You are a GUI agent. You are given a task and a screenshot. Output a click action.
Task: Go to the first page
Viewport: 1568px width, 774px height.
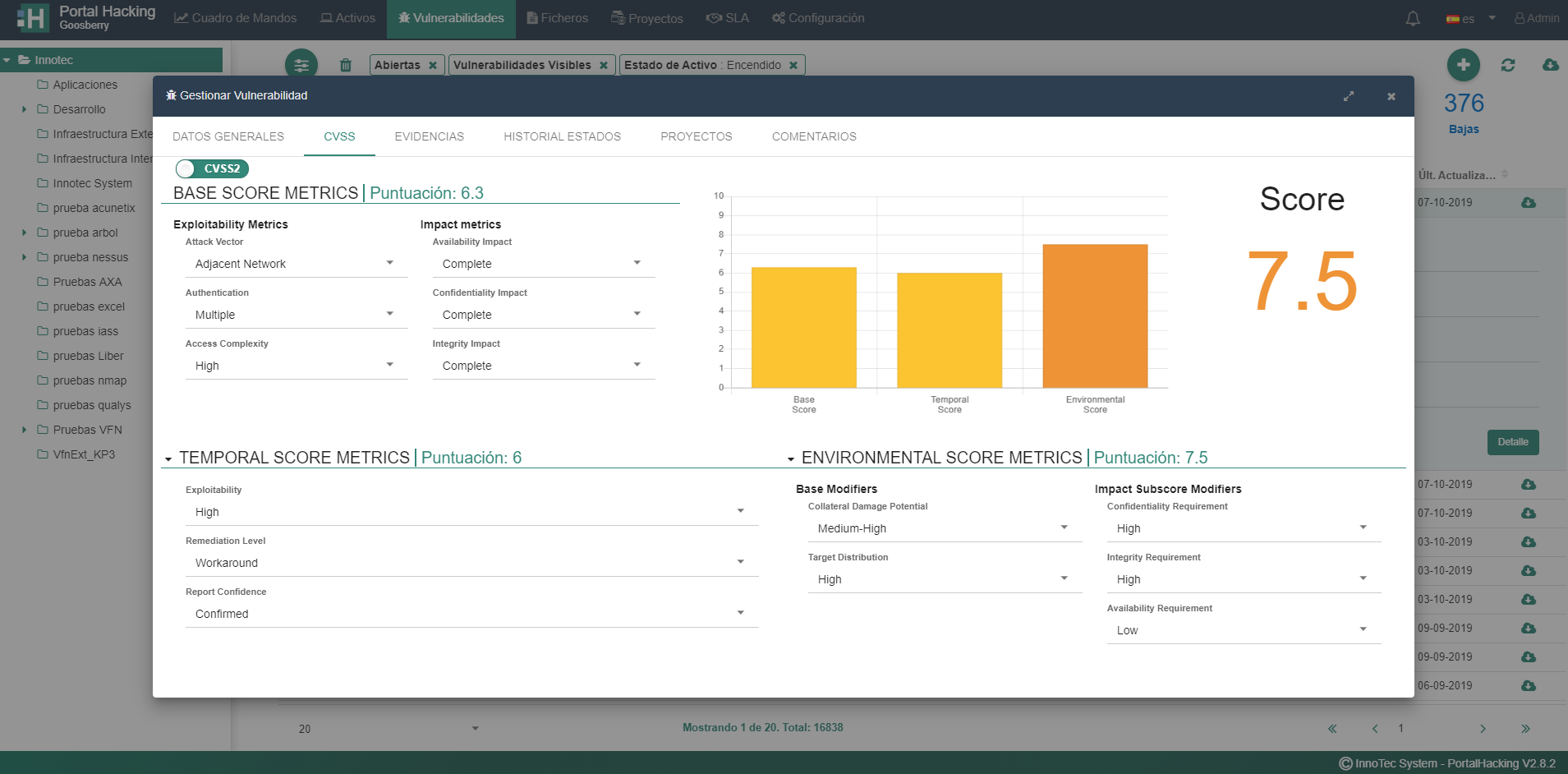pos(1332,729)
